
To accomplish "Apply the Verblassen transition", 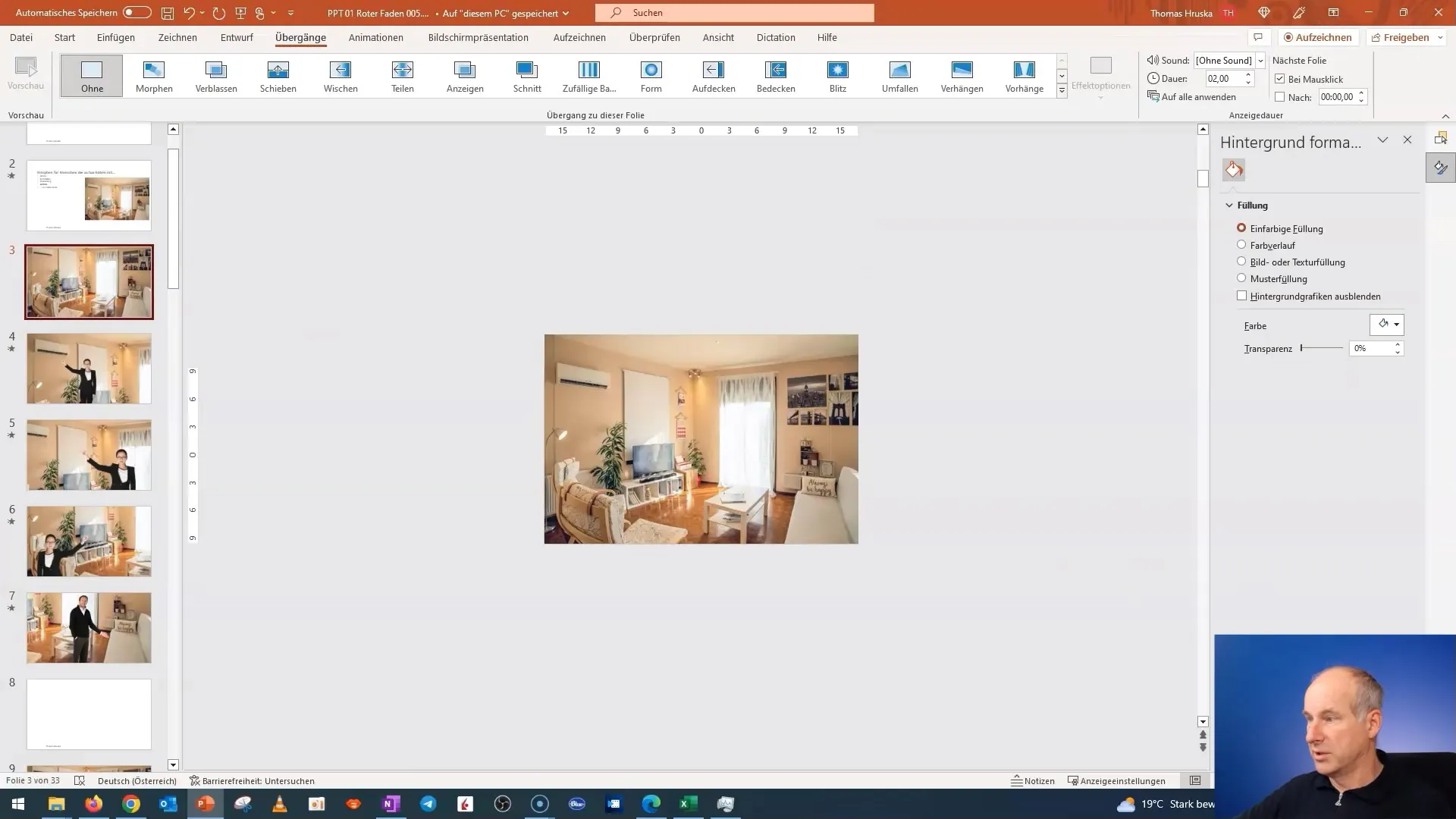I will click(216, 76).
